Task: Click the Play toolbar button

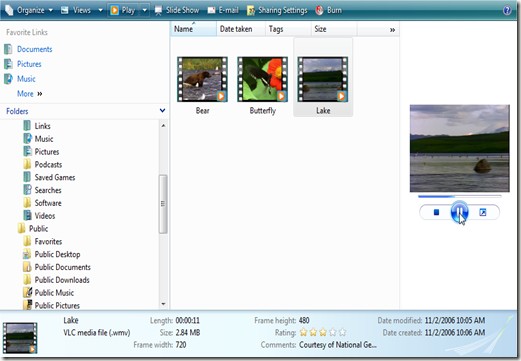Action: pos(123,10)
